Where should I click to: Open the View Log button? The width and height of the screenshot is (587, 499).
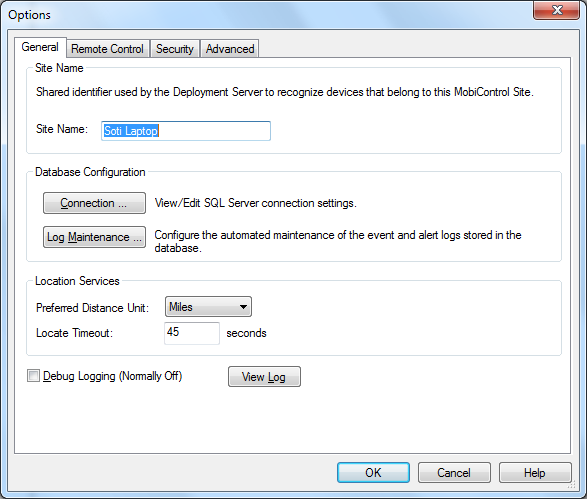(x=264, y=377)
